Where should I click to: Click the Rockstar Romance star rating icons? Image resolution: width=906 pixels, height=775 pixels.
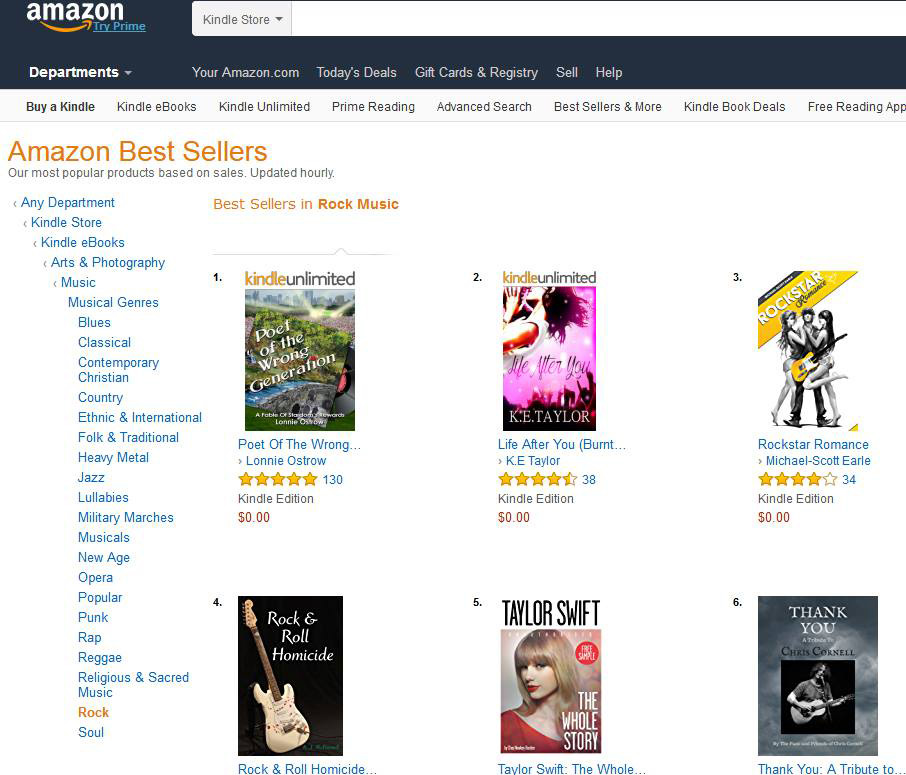[797, 480]
